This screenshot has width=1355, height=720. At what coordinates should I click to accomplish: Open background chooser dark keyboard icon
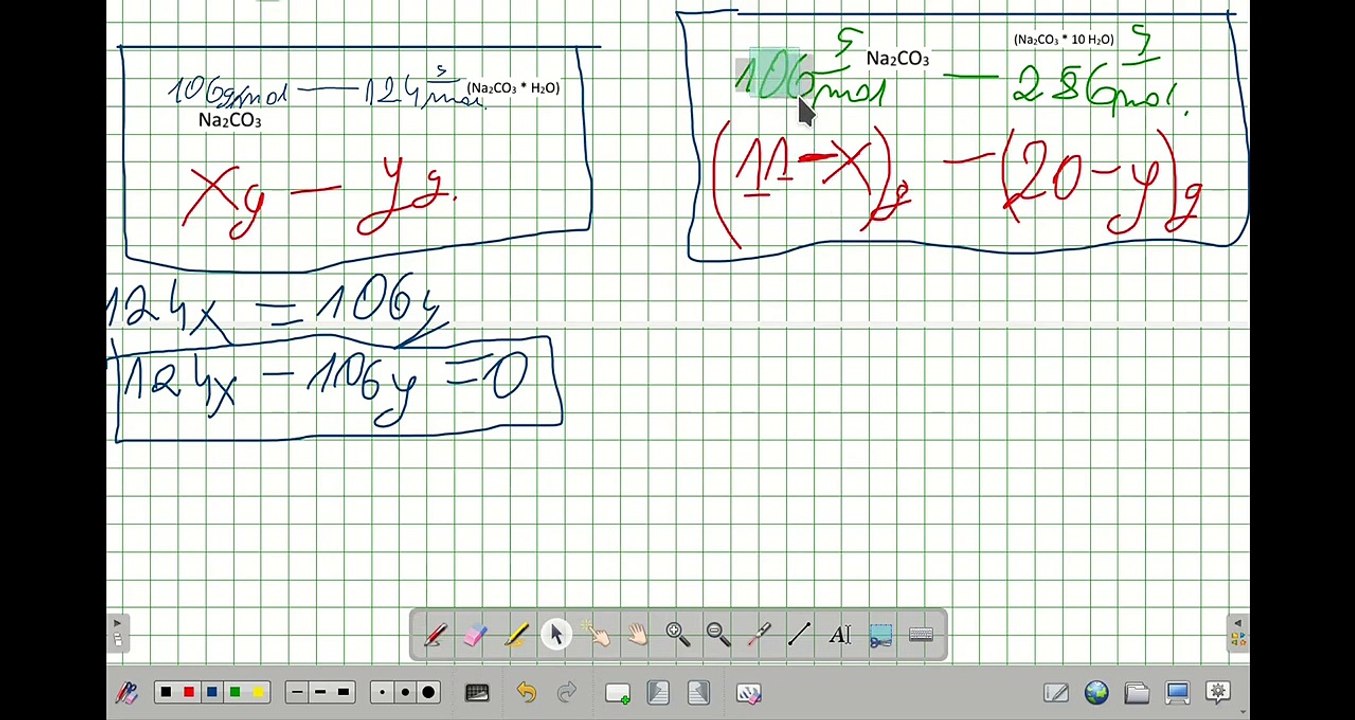[x=477, y=692]
